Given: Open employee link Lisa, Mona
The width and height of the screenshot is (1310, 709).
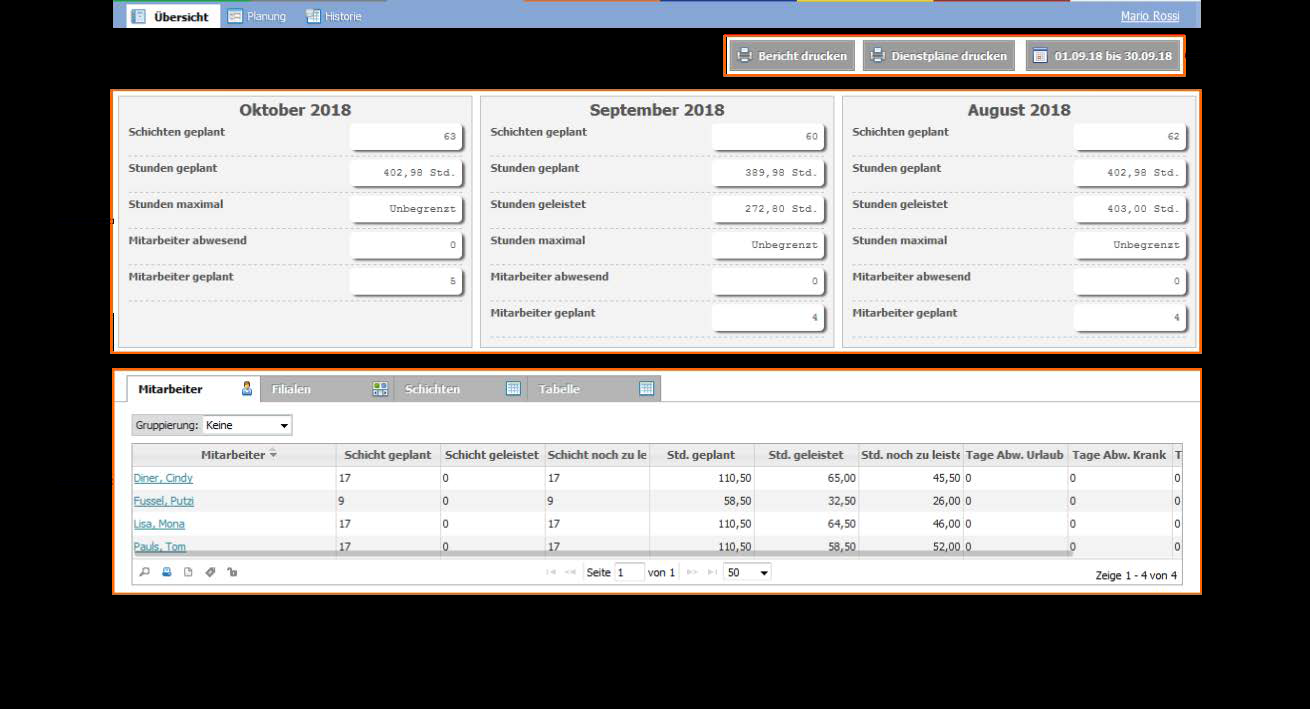Looking at the screenshot, I should (x=159, y=524).
